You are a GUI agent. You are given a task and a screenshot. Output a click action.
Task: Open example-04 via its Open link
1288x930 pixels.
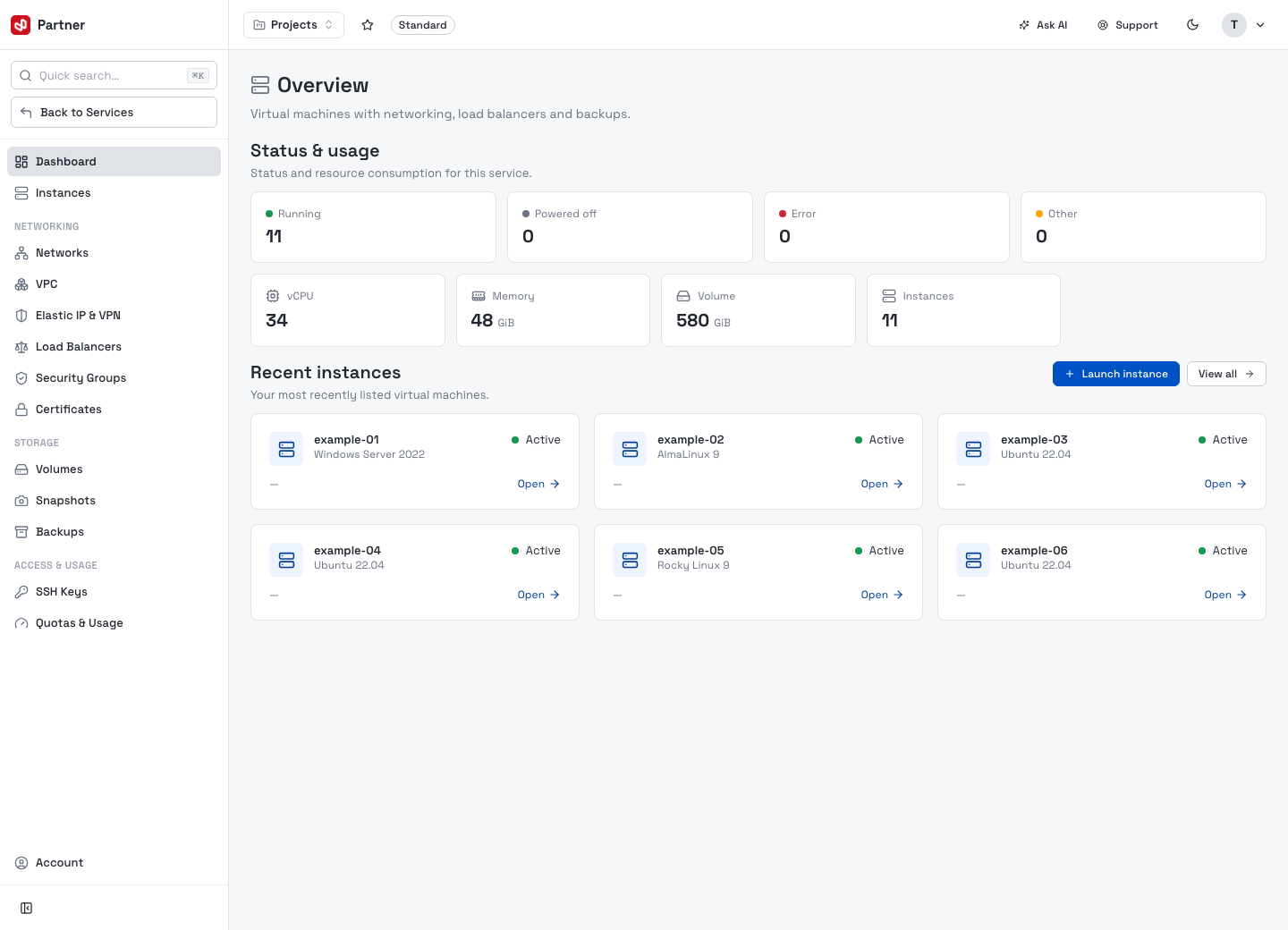(x=538, y=595)
